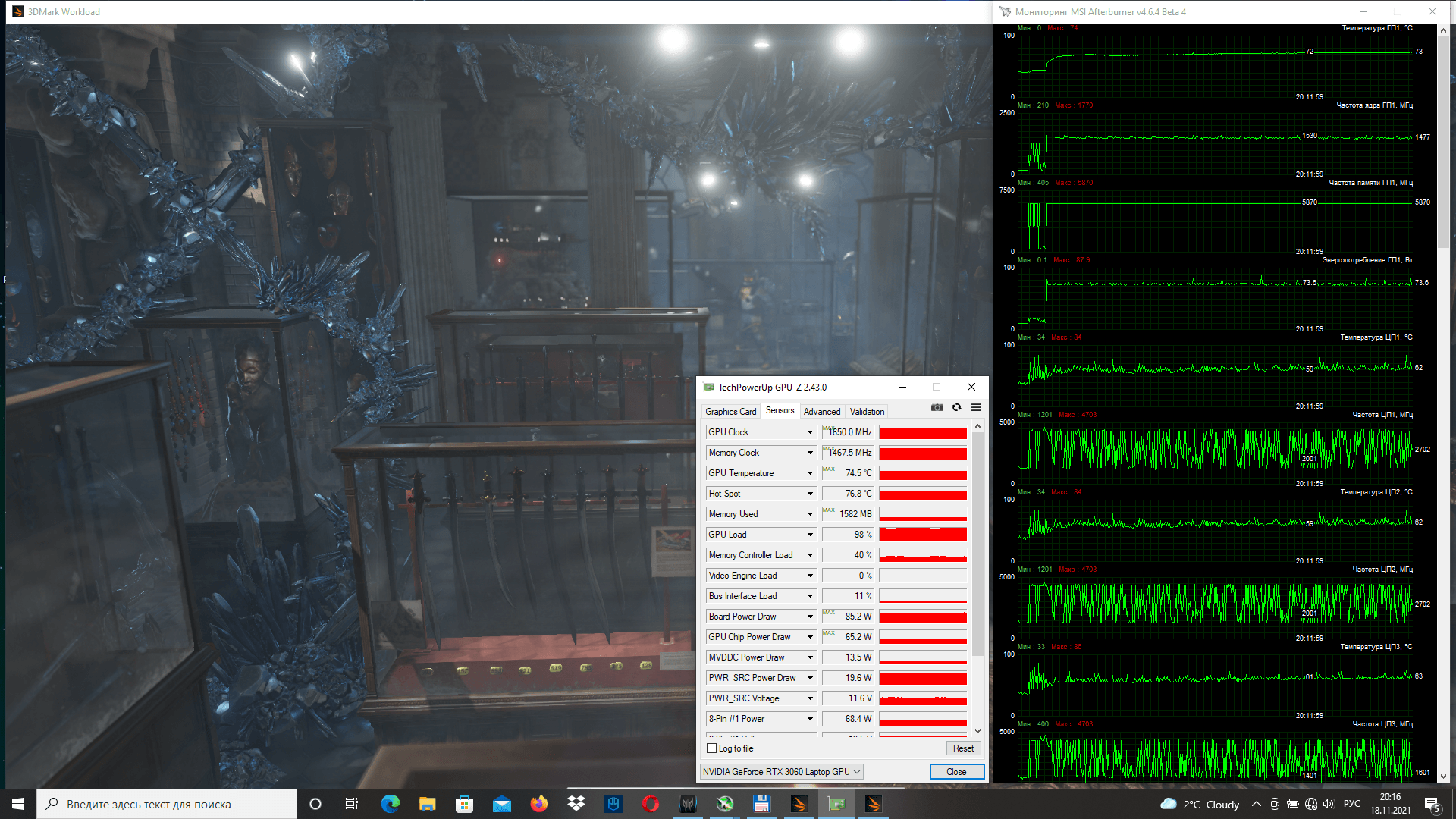The width and height of the screenshot is (1456, 819).
Task: Expand the Board Power Draw dropdown
Action: click(x=810, y=617)
